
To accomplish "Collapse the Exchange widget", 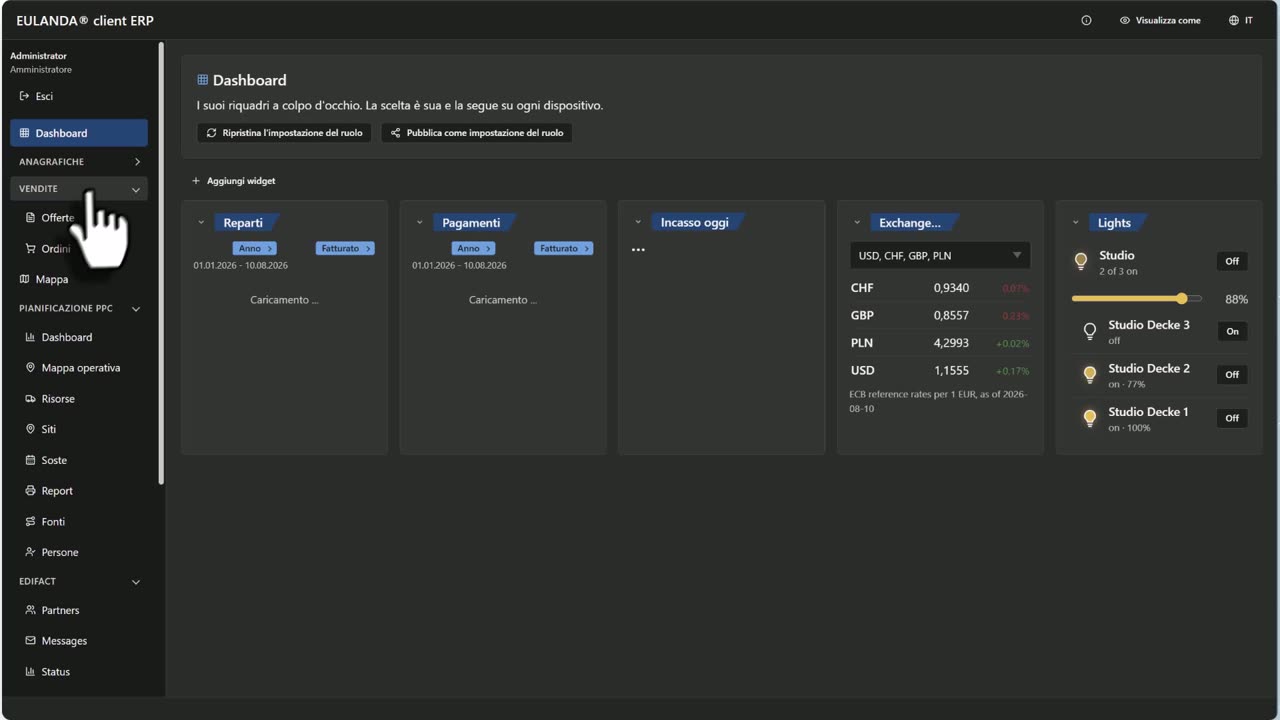I will [857, 223].
